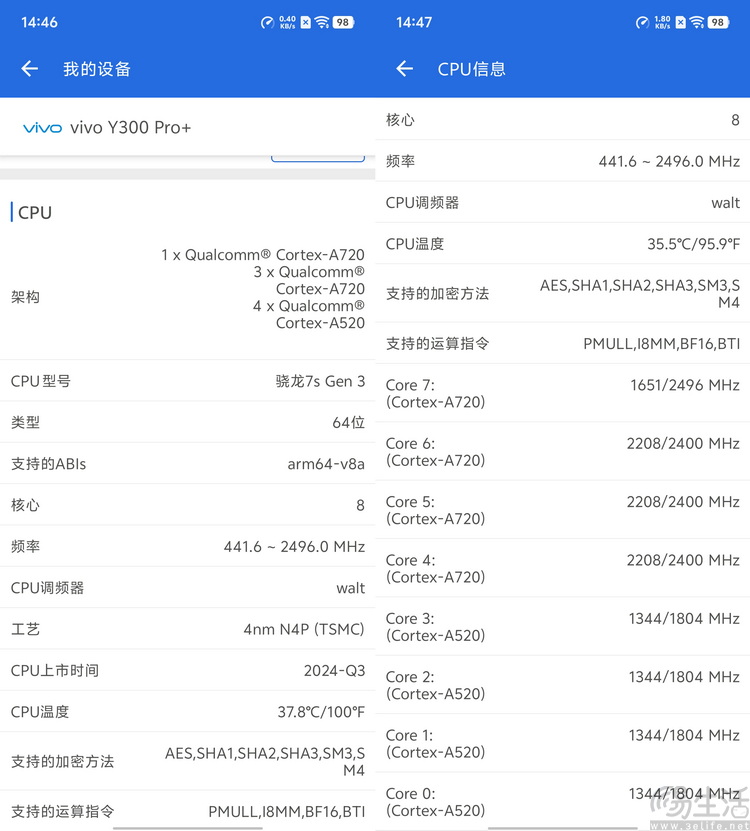Tap the Core 1: (Cortex-A520) label

pyautogui.click(x=436, y=744)
